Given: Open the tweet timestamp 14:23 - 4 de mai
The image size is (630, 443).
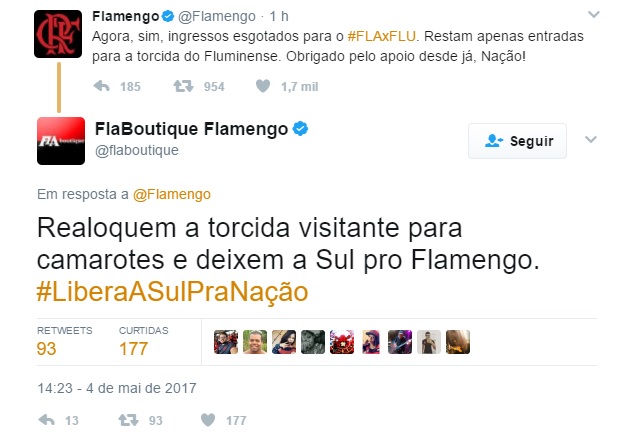Looking at the screenshot, I should (117, 388).
